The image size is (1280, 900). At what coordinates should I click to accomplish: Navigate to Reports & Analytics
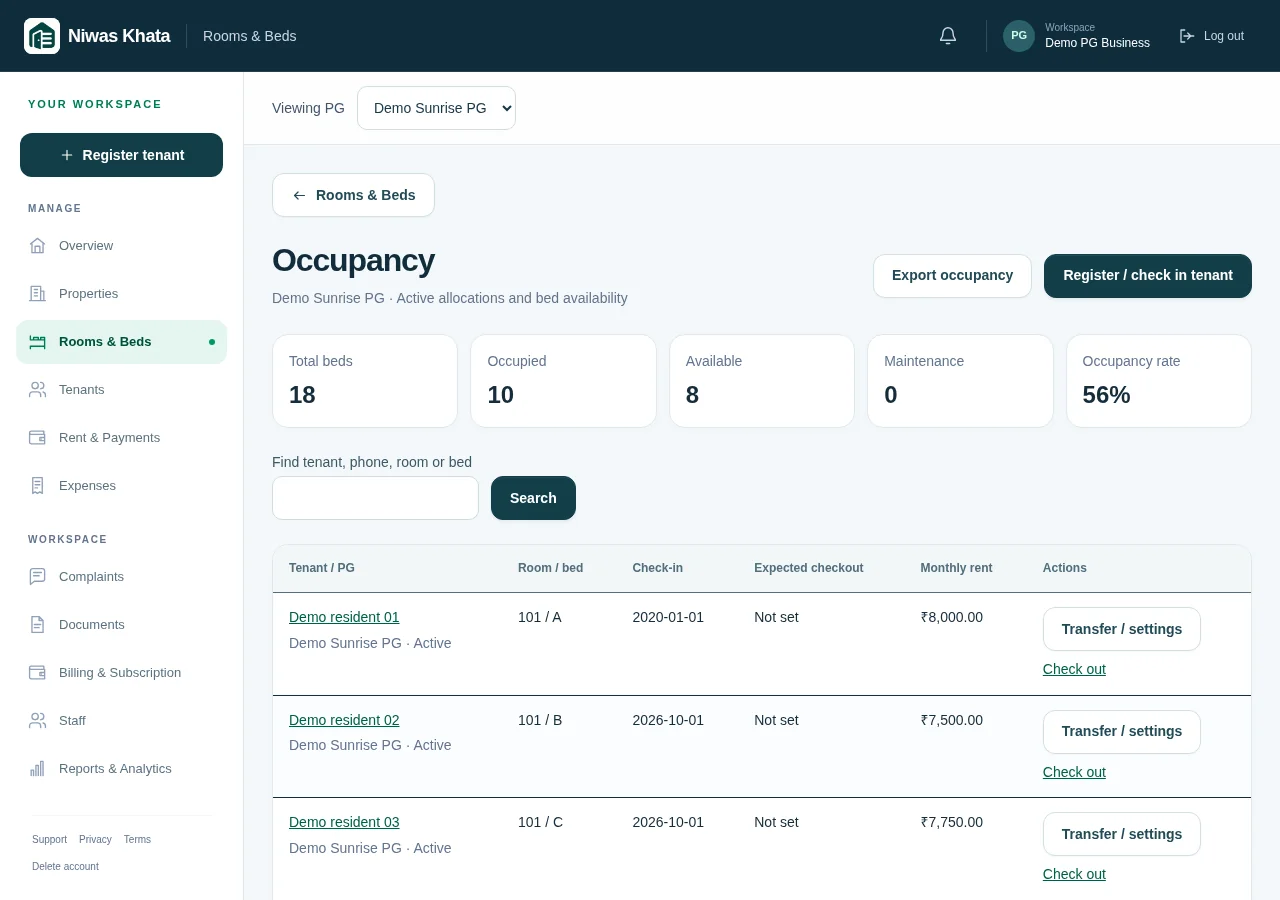(121, 768)
